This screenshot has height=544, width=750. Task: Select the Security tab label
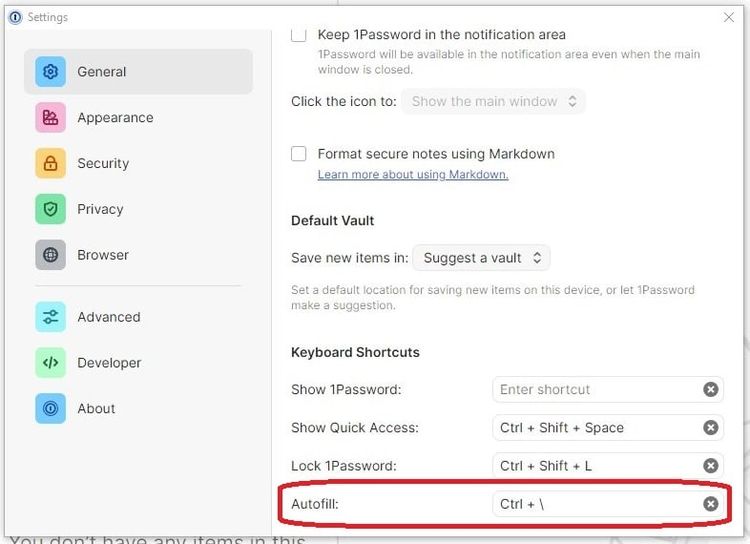click(103, 163)
